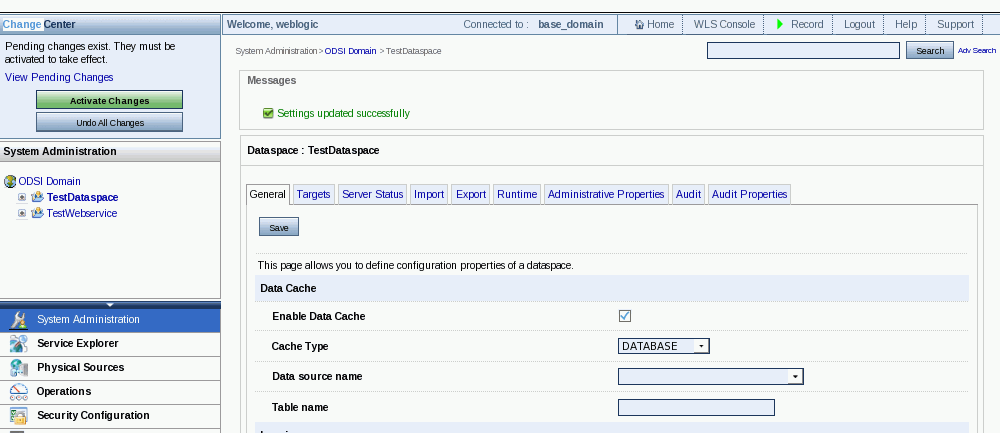Click the green success checkmark icon
The width and height of the screenshot is (1000, 433).
(268, 114)
